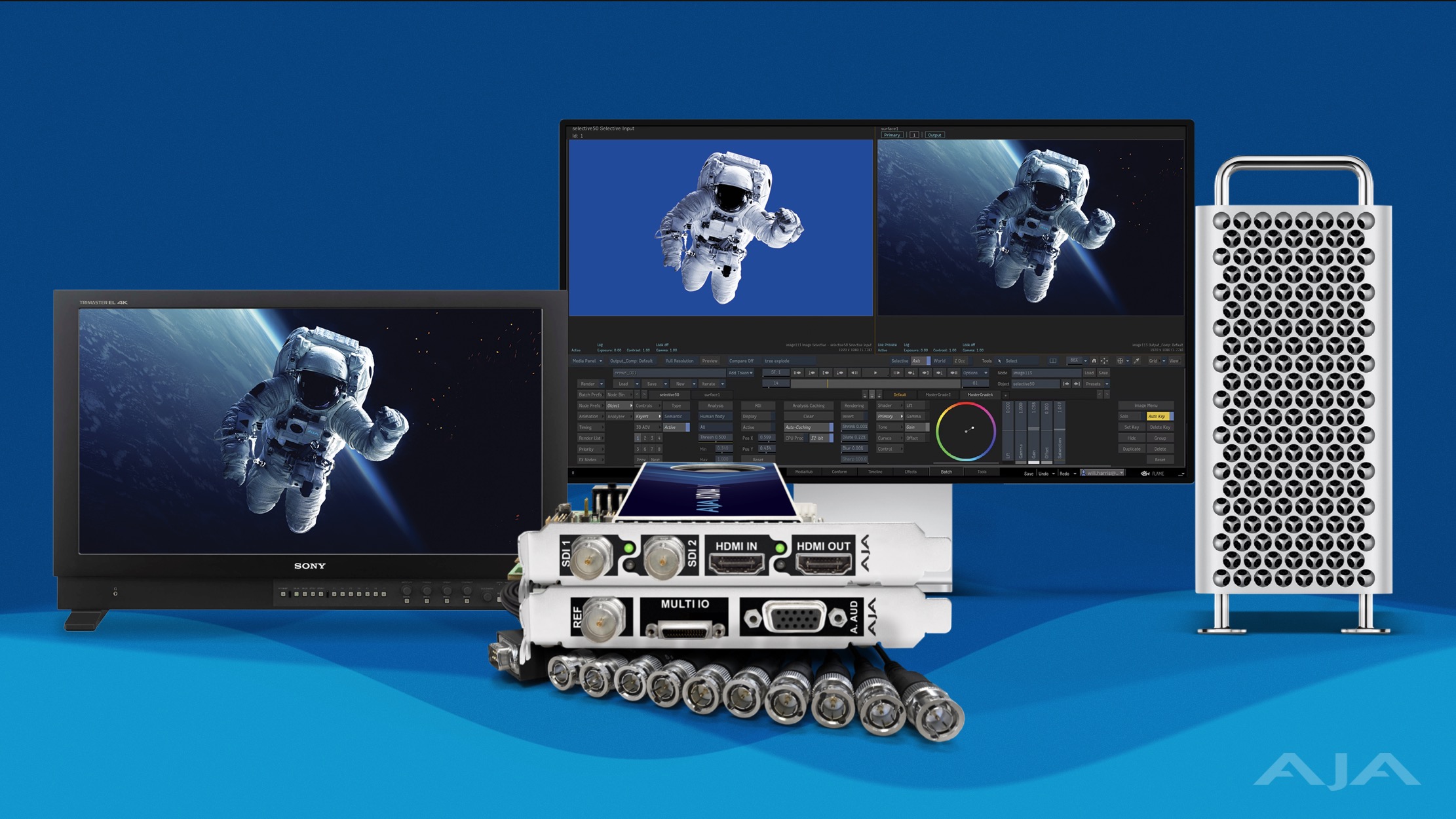Open the Add Token dropdown
The image size is (1456, 819).
(740, 373)
